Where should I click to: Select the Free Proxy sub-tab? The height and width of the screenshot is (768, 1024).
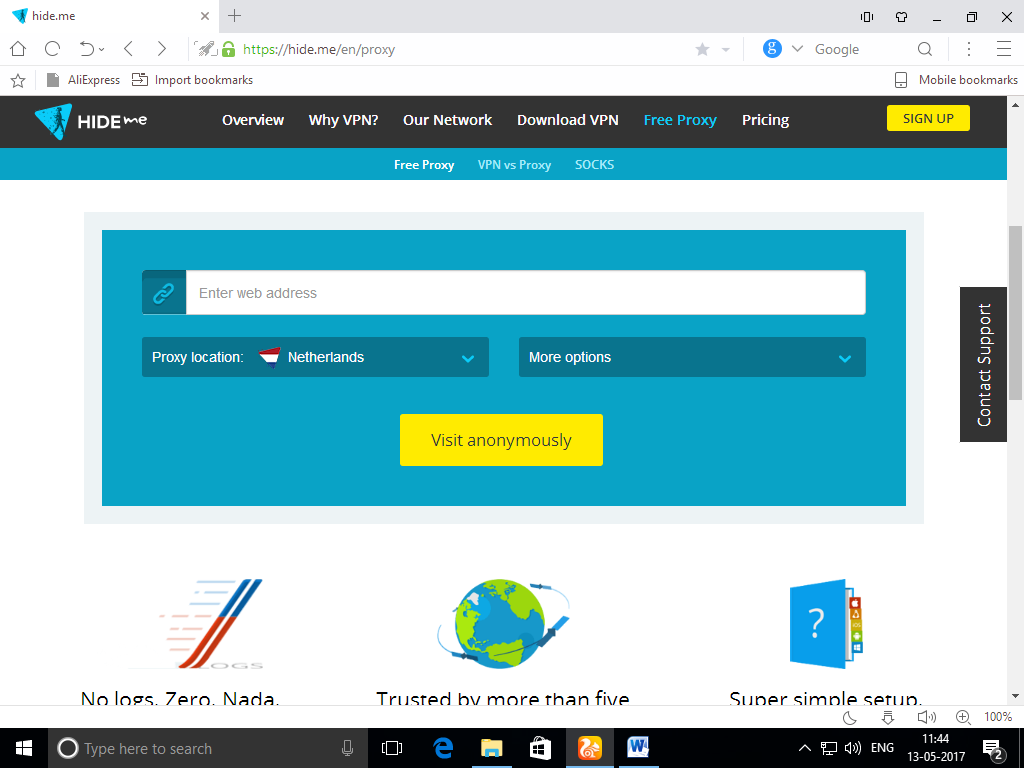[x=424, y=165]
